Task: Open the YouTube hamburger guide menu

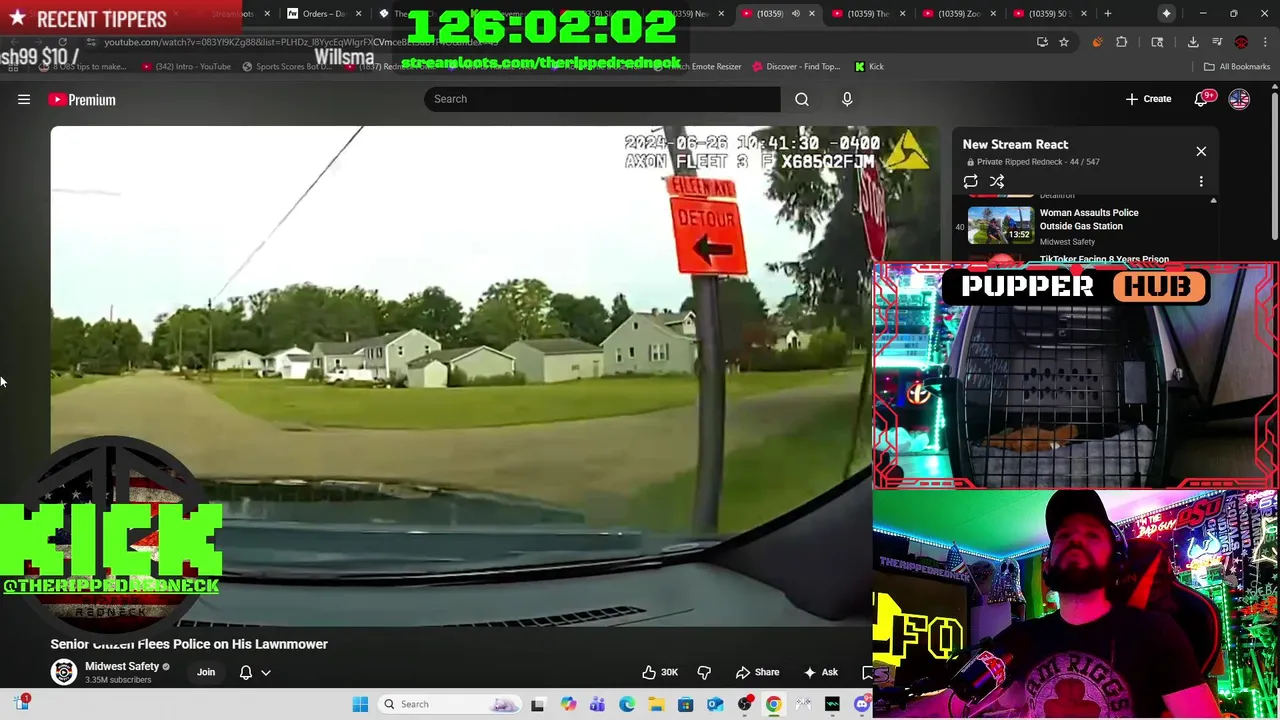Action: 24,99
